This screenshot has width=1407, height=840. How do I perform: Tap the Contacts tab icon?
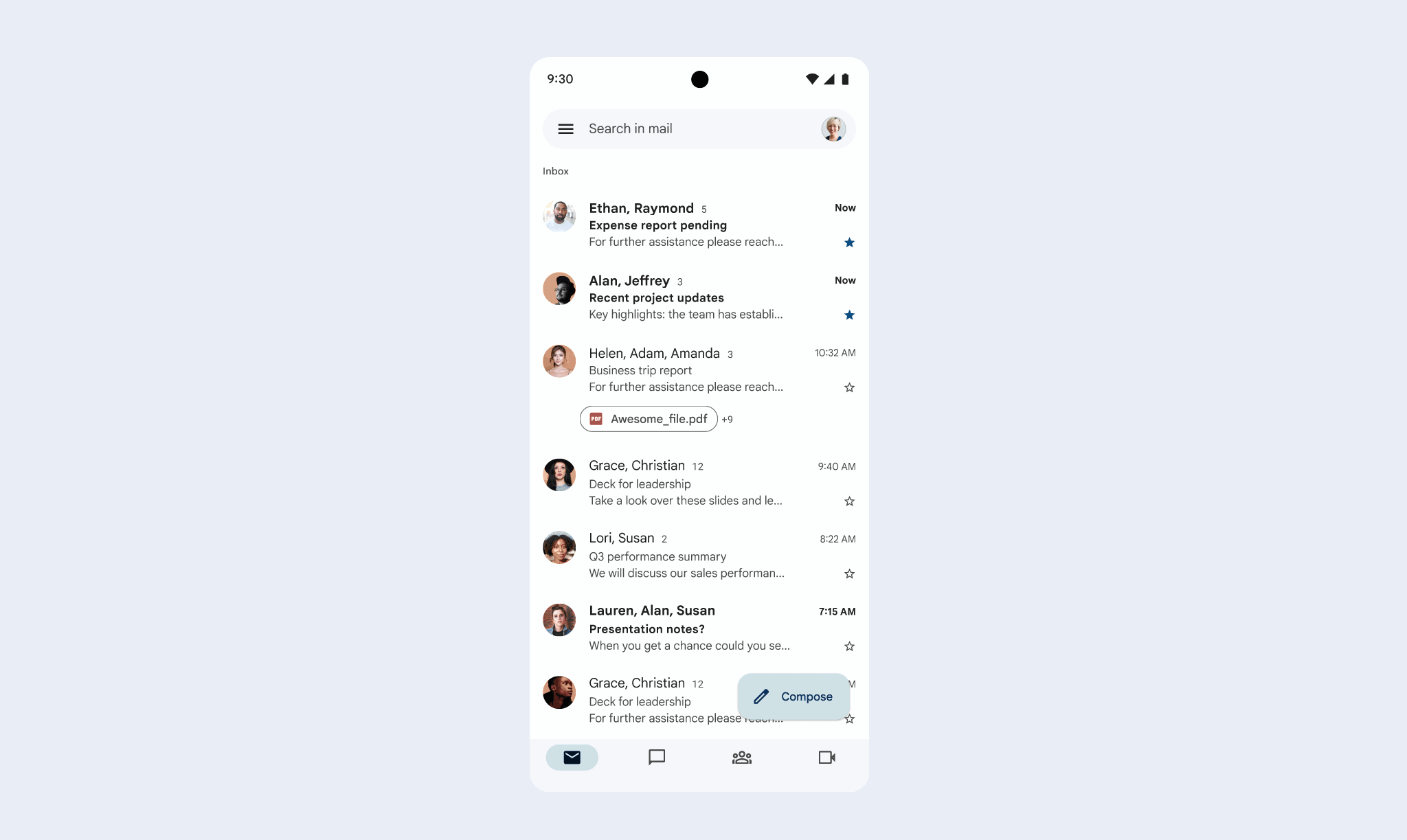(742, 757)
